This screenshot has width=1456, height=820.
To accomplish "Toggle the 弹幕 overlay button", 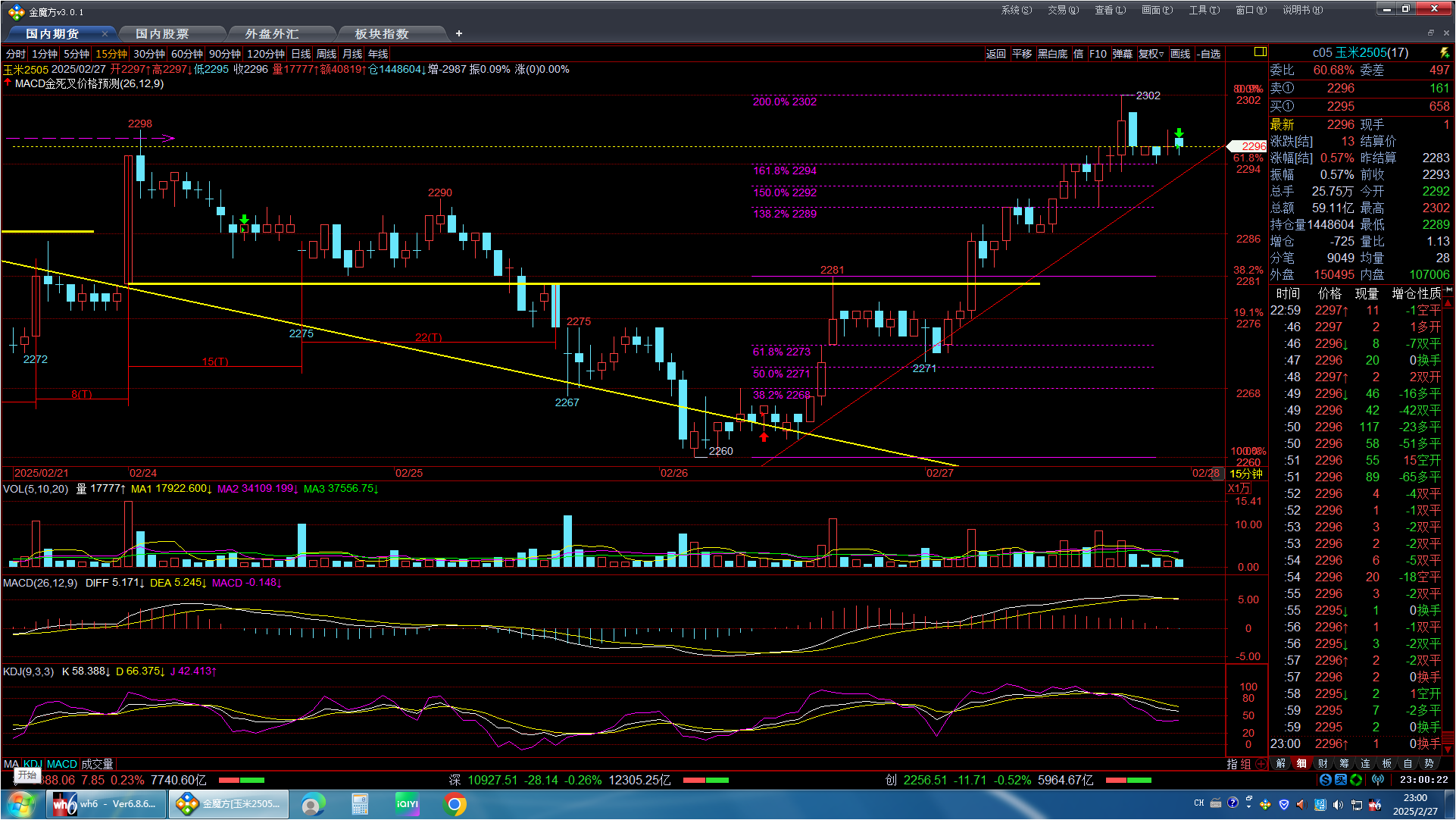I will pos(1122,54).
